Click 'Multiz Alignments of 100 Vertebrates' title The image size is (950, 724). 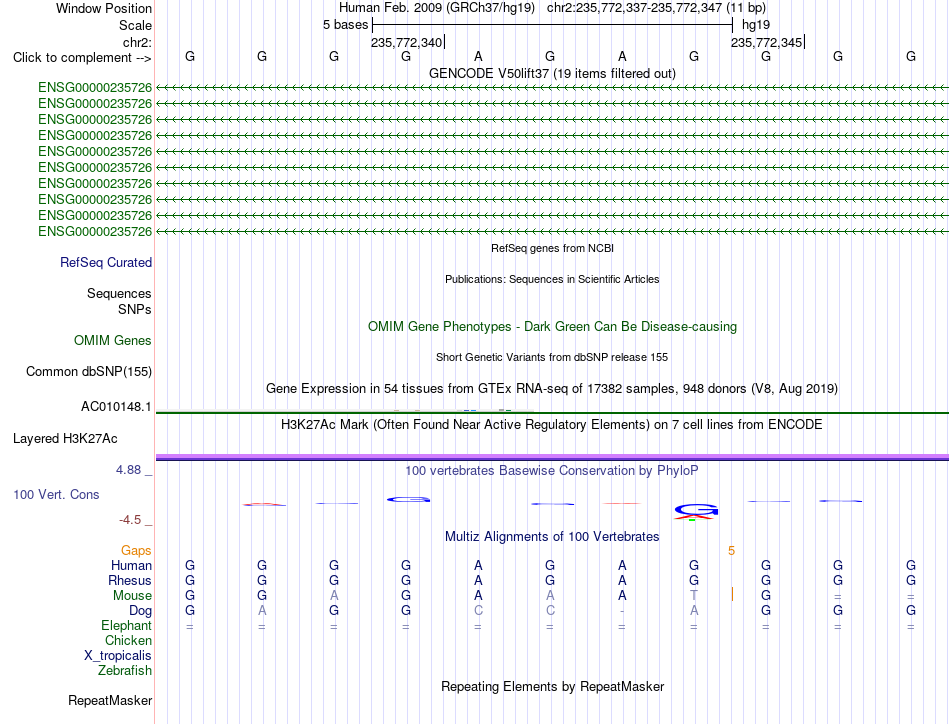coord(552,536)
